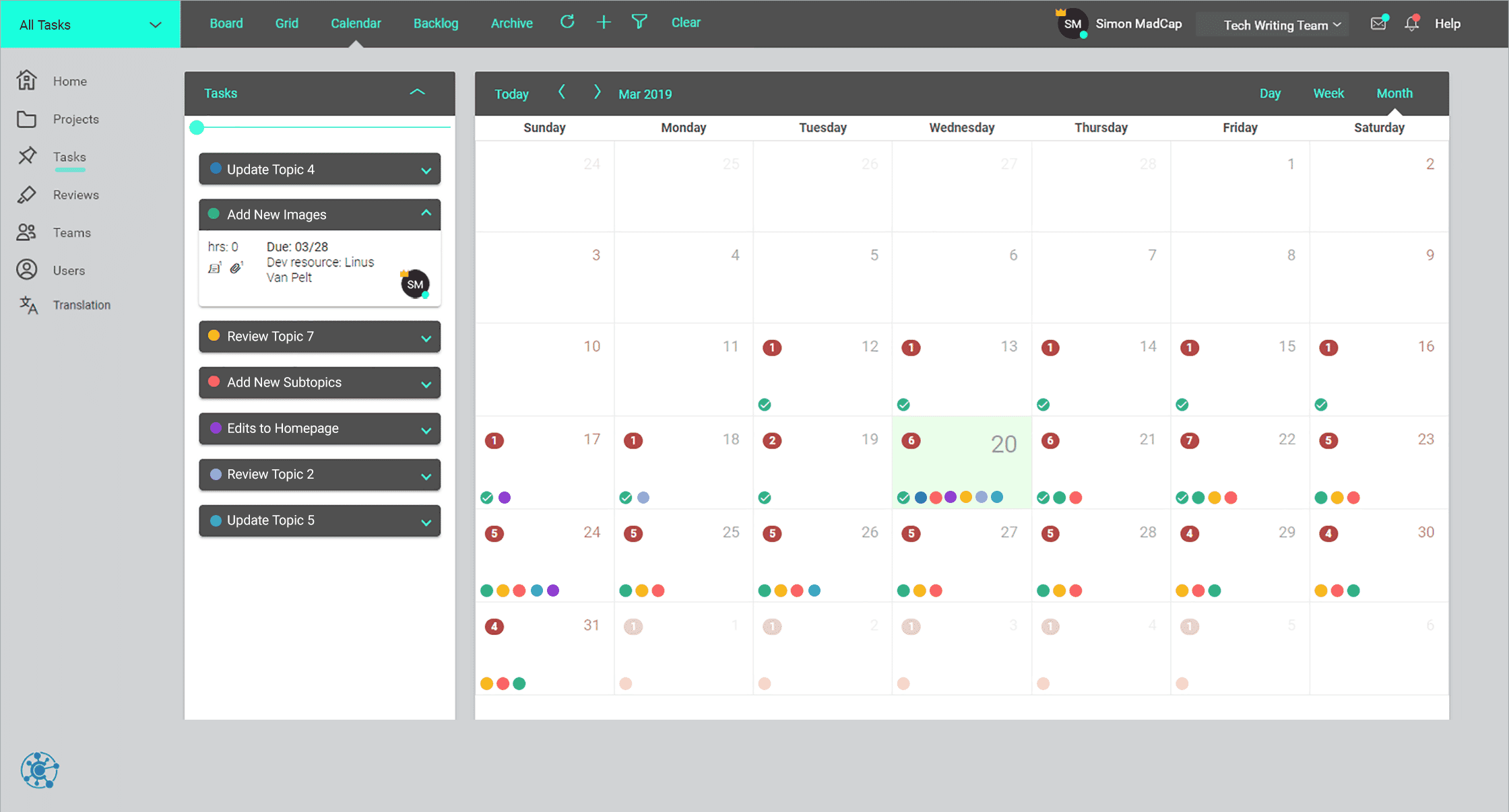Click the refresh icon in the top toolbar
This screenshot has width=1509, height=812.
click(x=567, y=22)
